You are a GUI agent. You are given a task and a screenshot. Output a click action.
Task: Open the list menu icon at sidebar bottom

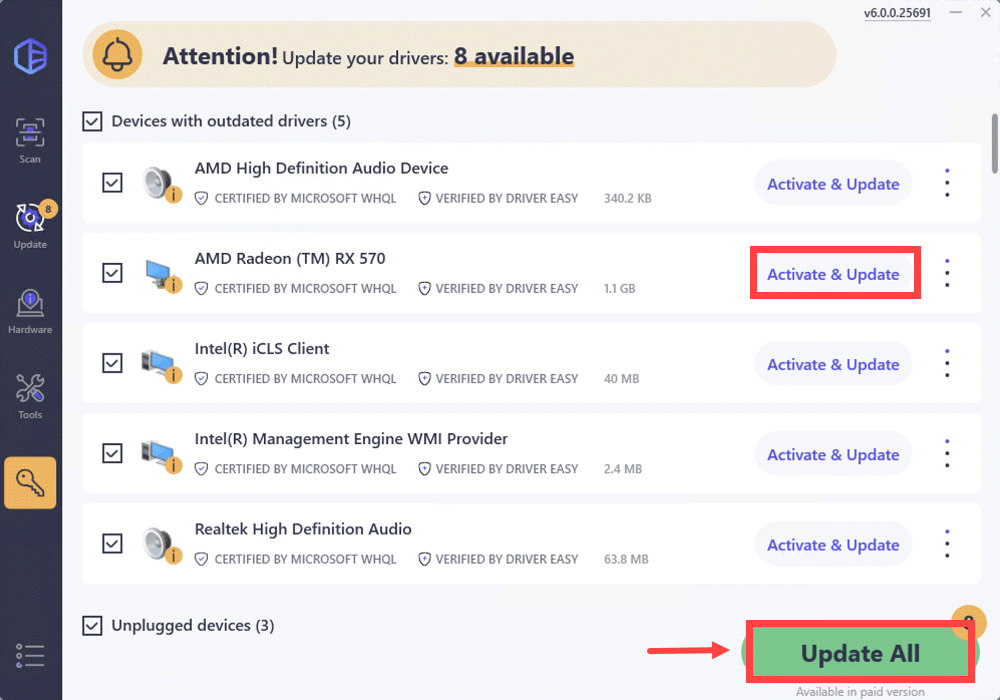[30, 655]
